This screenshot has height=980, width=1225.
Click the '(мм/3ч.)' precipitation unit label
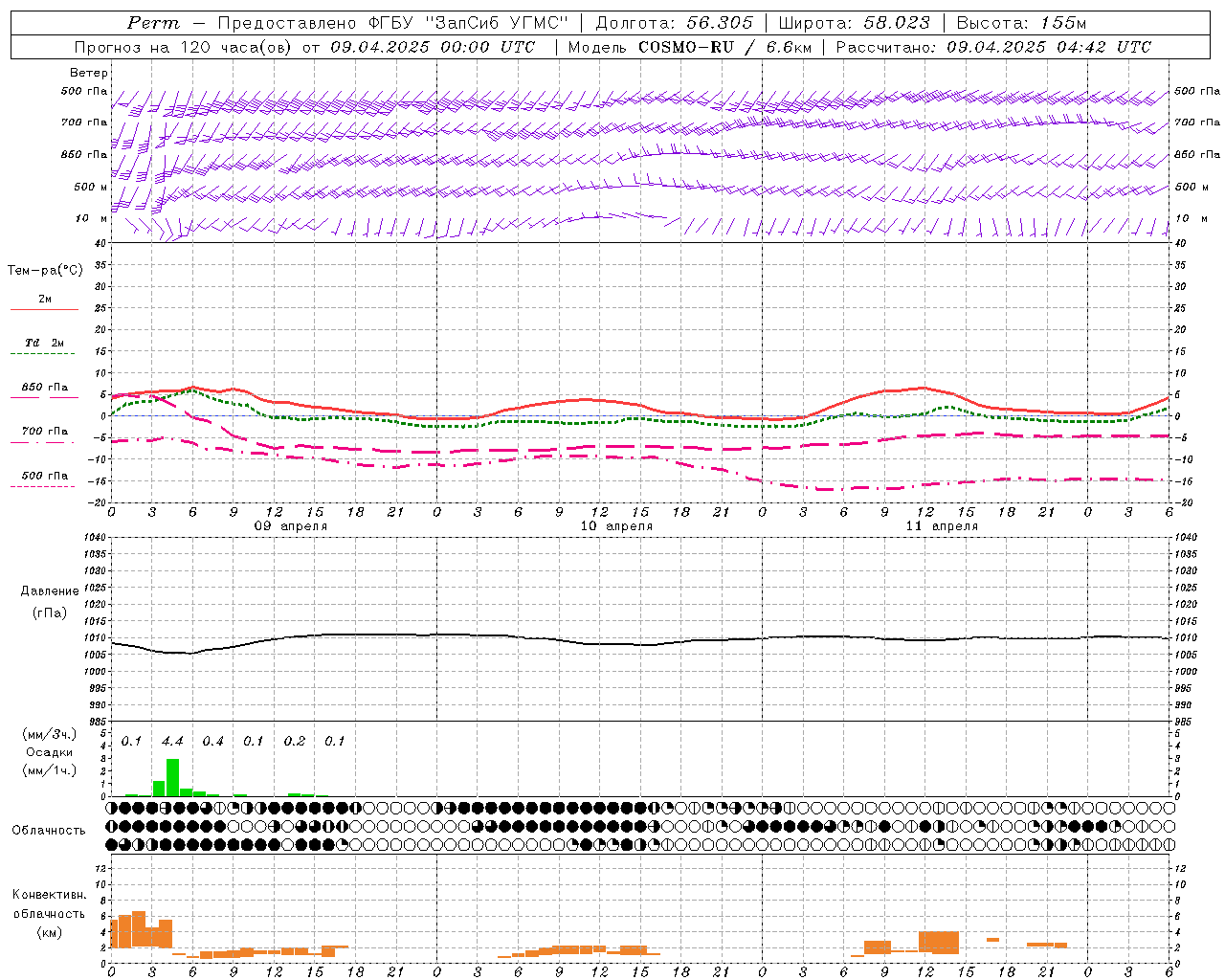pyautogui.click(x=50, y=734)
